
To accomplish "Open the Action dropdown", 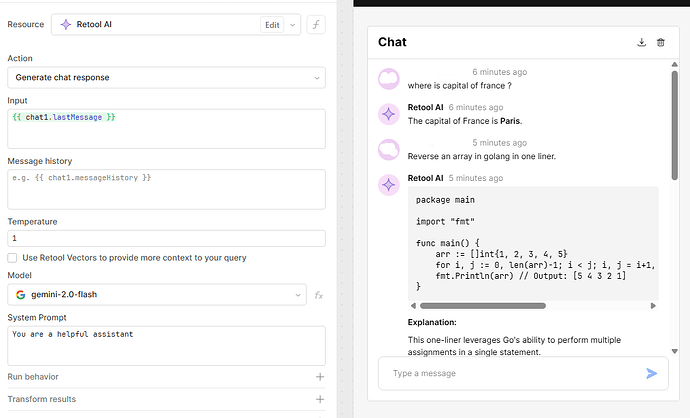I will click(x=166, y=78).
